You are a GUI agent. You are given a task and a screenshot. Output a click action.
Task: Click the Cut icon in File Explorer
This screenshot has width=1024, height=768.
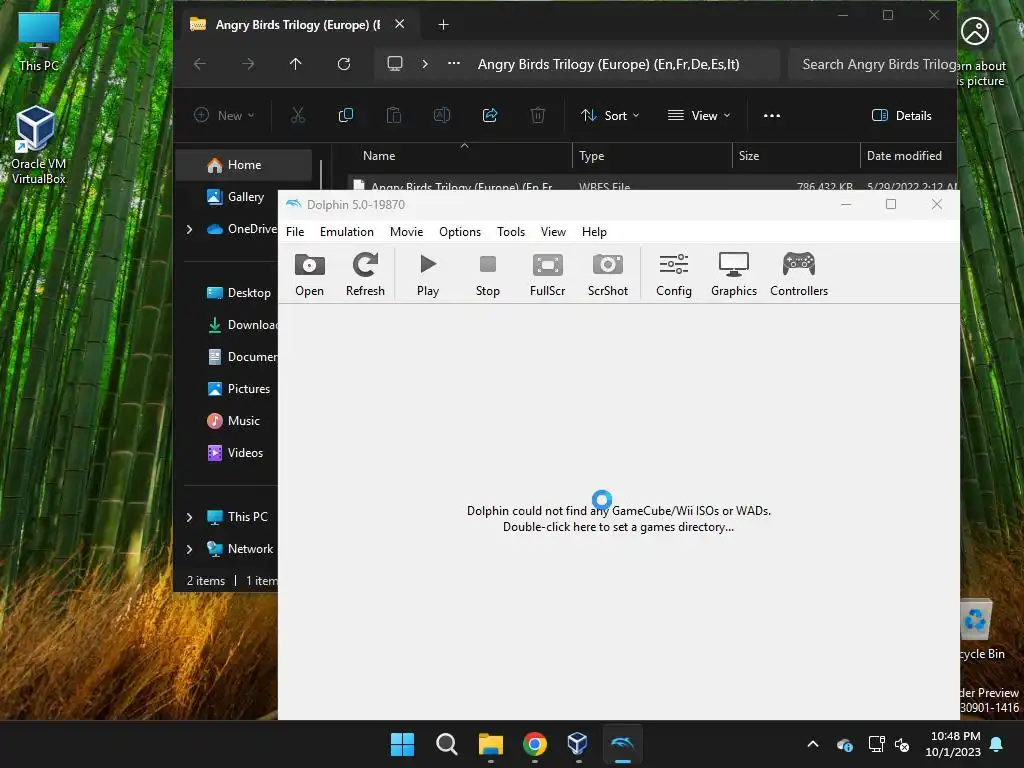(298, 116)
